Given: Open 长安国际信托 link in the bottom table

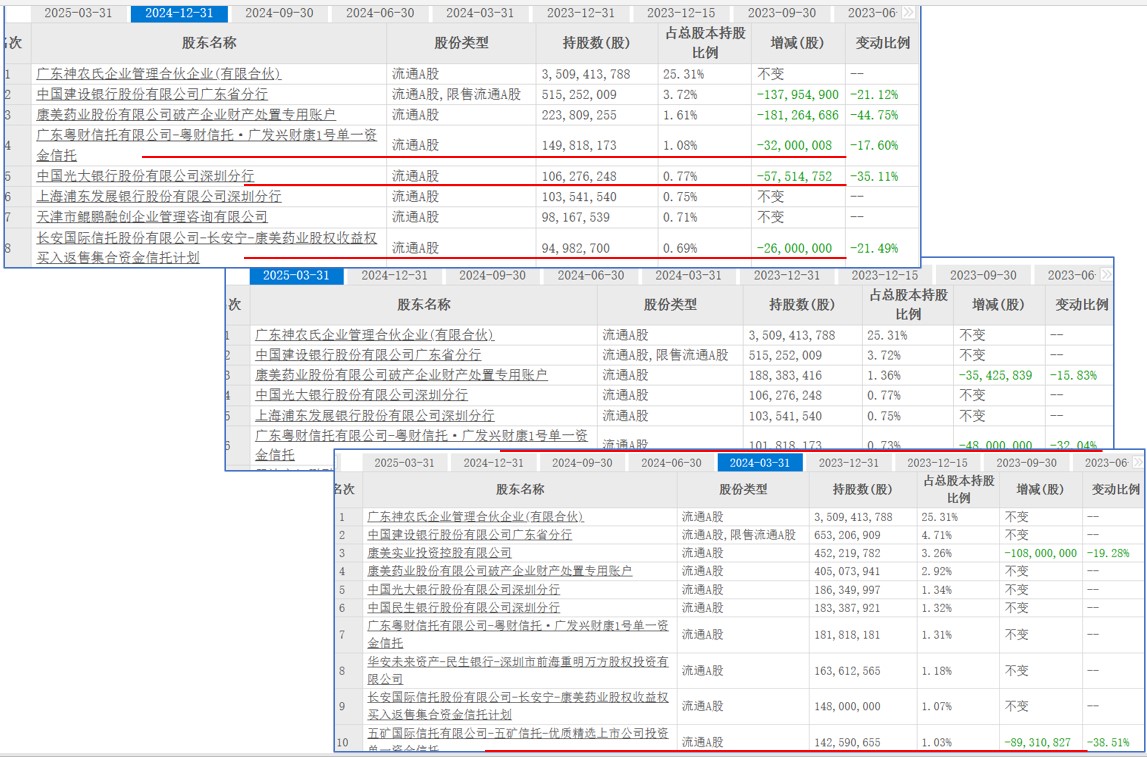Looking at the screenshot, I should coord(518,706).
